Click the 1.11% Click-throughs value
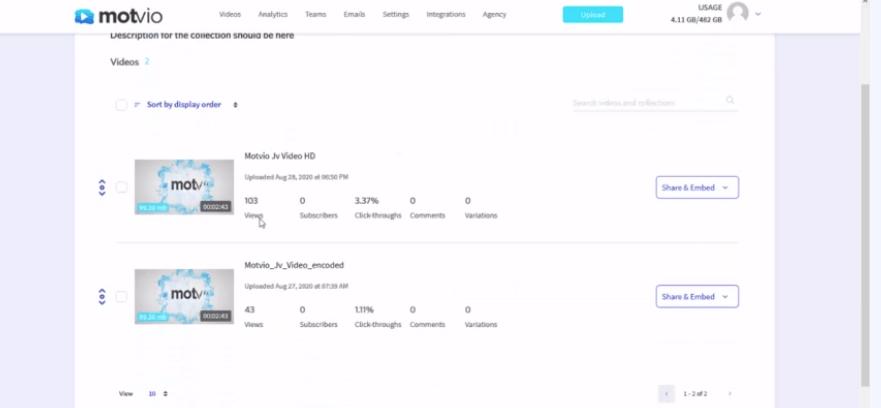This screenshot has width=881, height=408. [x=364, y=310]
